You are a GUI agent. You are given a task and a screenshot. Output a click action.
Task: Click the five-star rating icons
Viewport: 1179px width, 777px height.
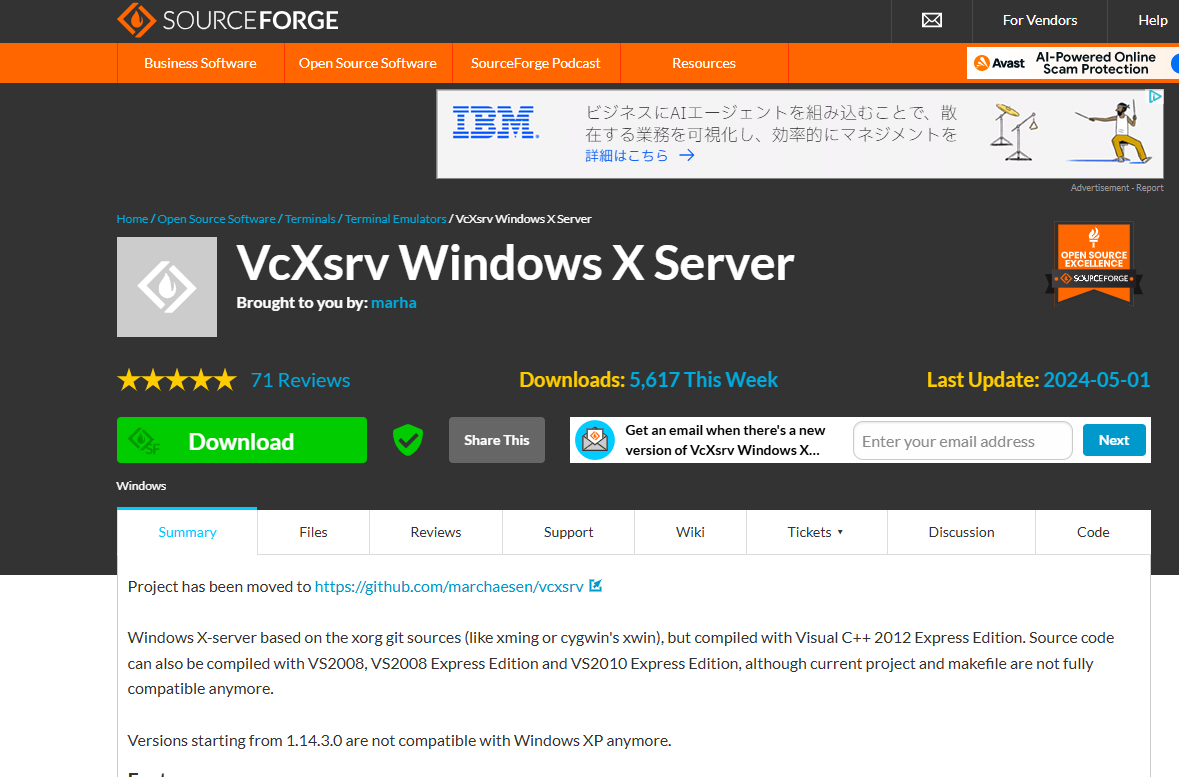(177, 380)
